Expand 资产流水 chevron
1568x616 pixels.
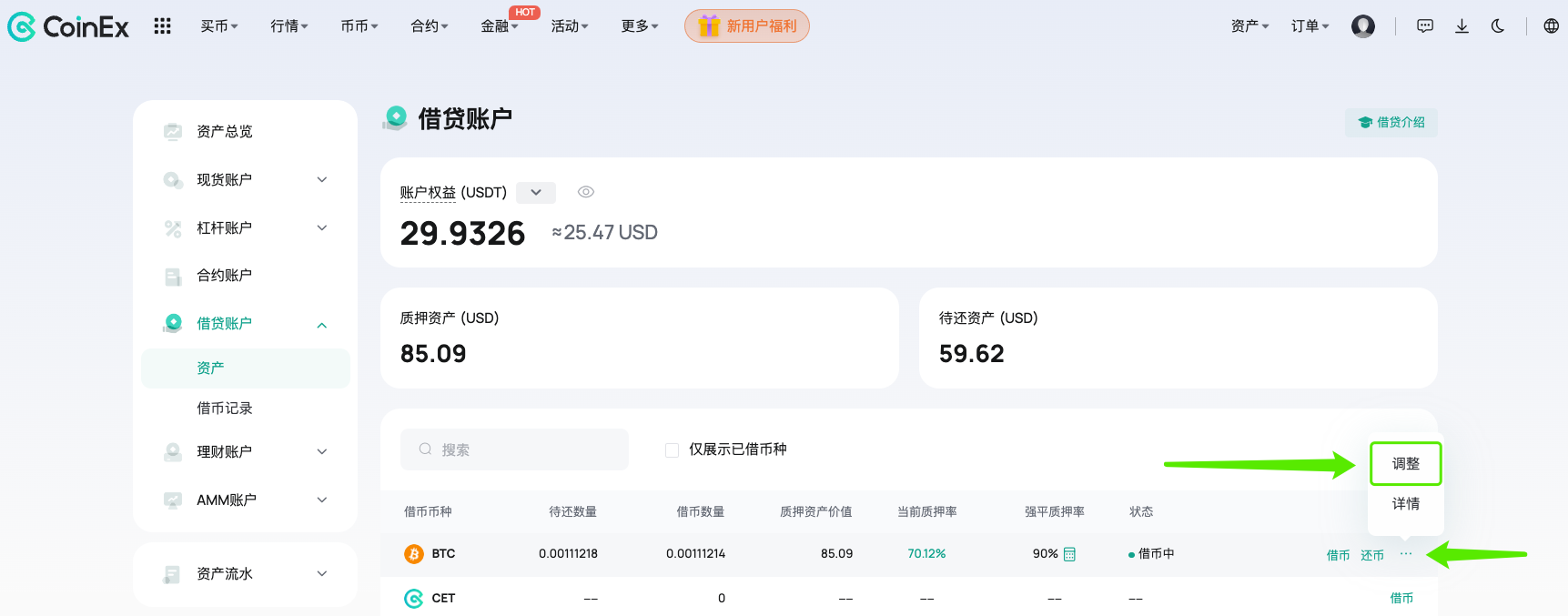[x=322, y=573]
